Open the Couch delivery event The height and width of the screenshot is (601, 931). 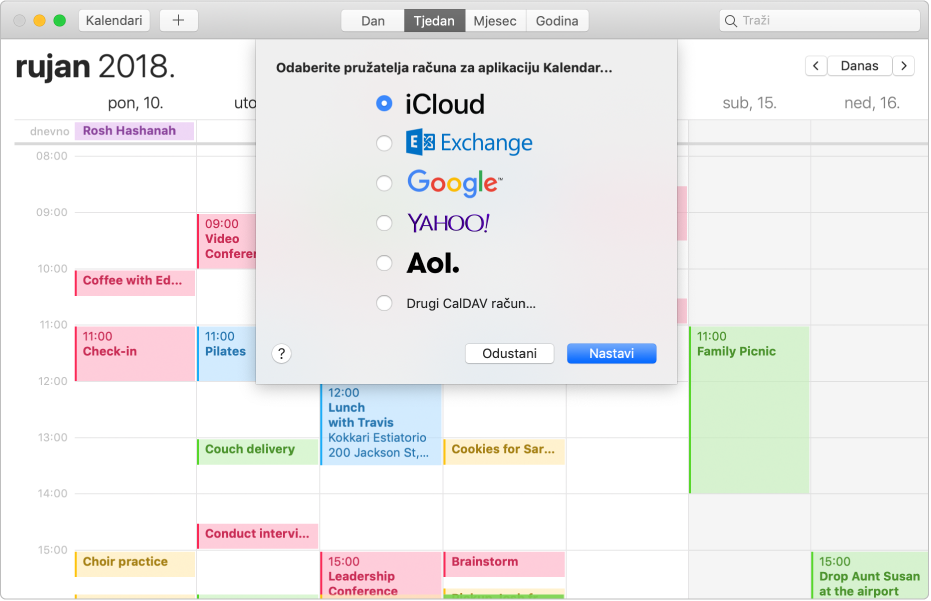(258, 452)
